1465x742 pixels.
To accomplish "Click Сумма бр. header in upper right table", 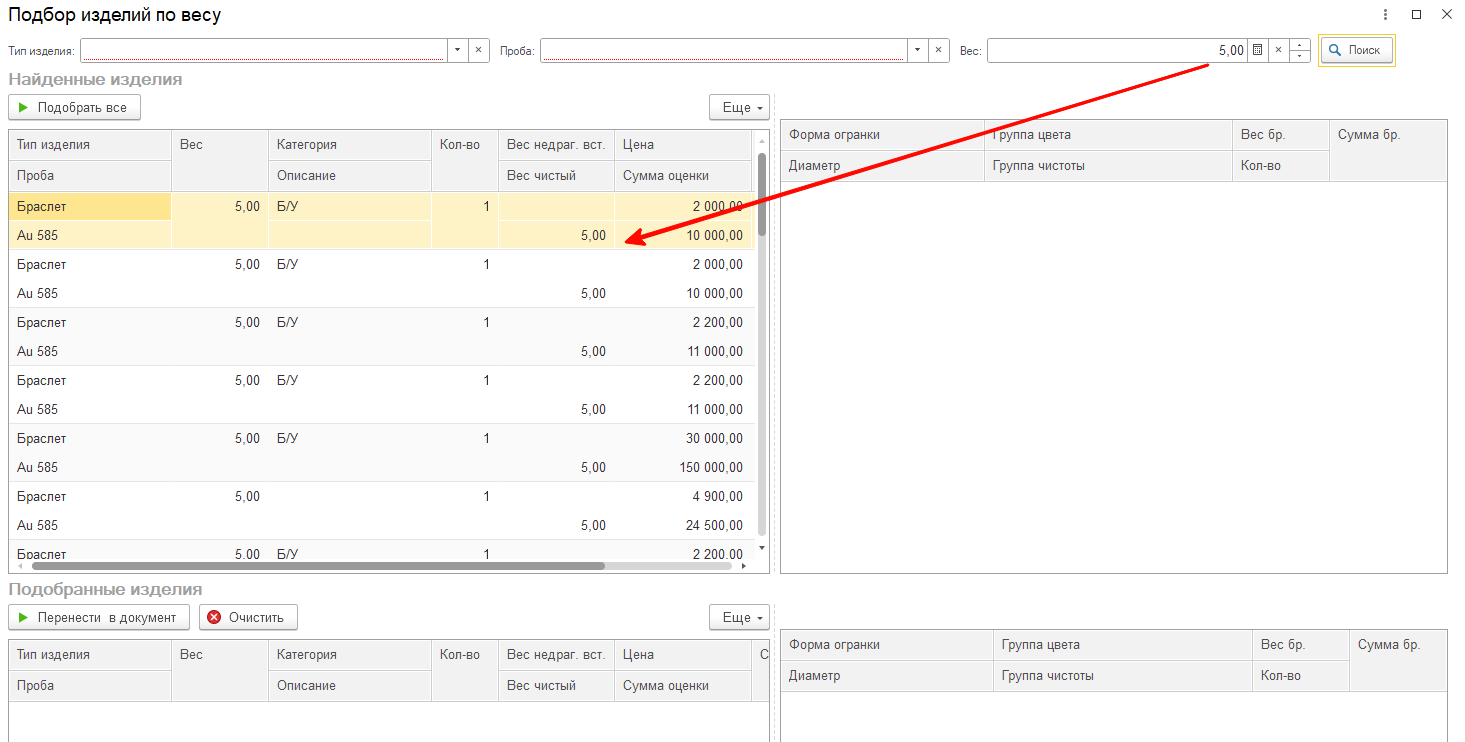I will 1388,150.
